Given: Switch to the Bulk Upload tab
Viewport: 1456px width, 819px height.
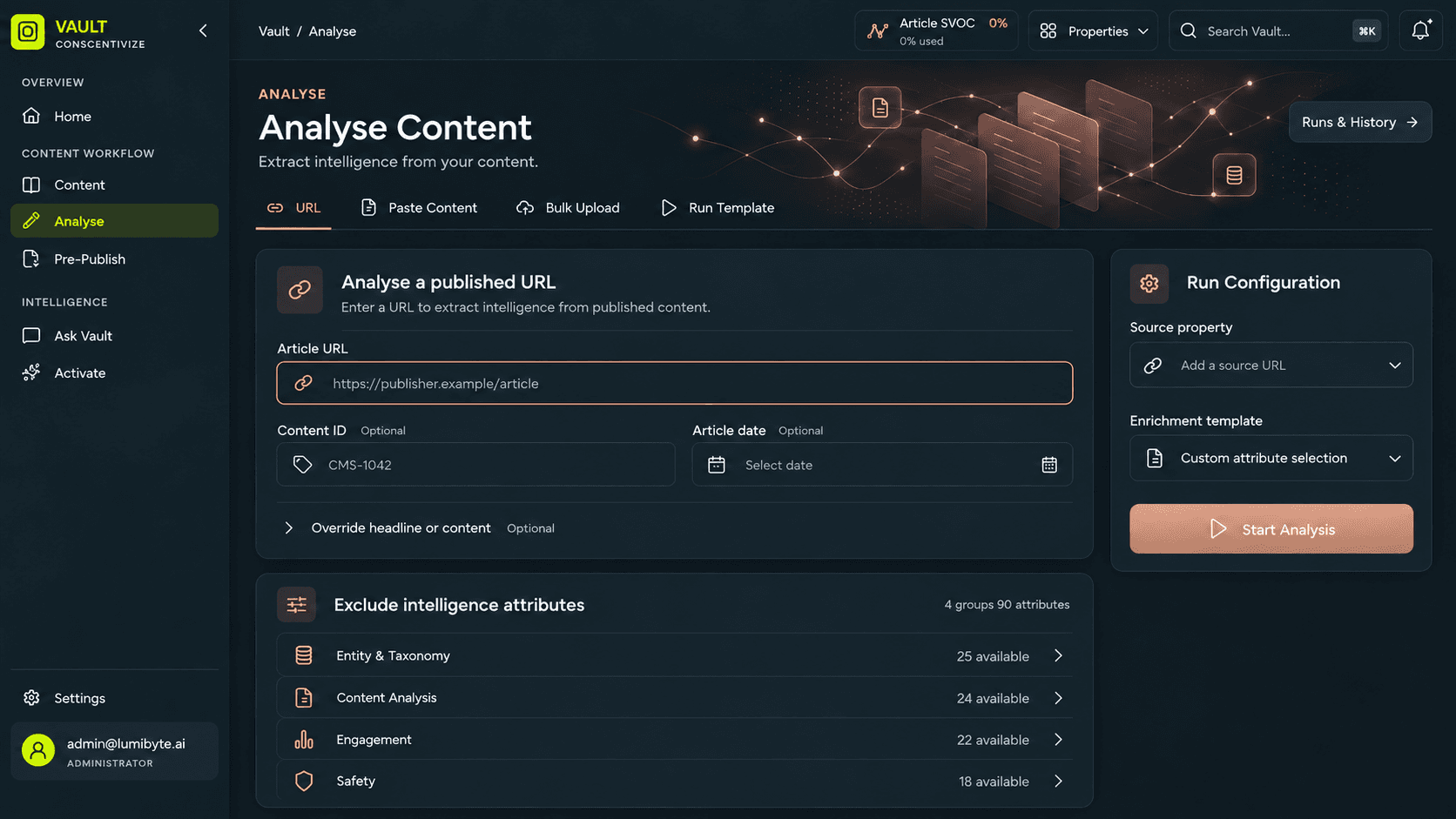Looking at the screenshot, I should (x=568, y=208).
